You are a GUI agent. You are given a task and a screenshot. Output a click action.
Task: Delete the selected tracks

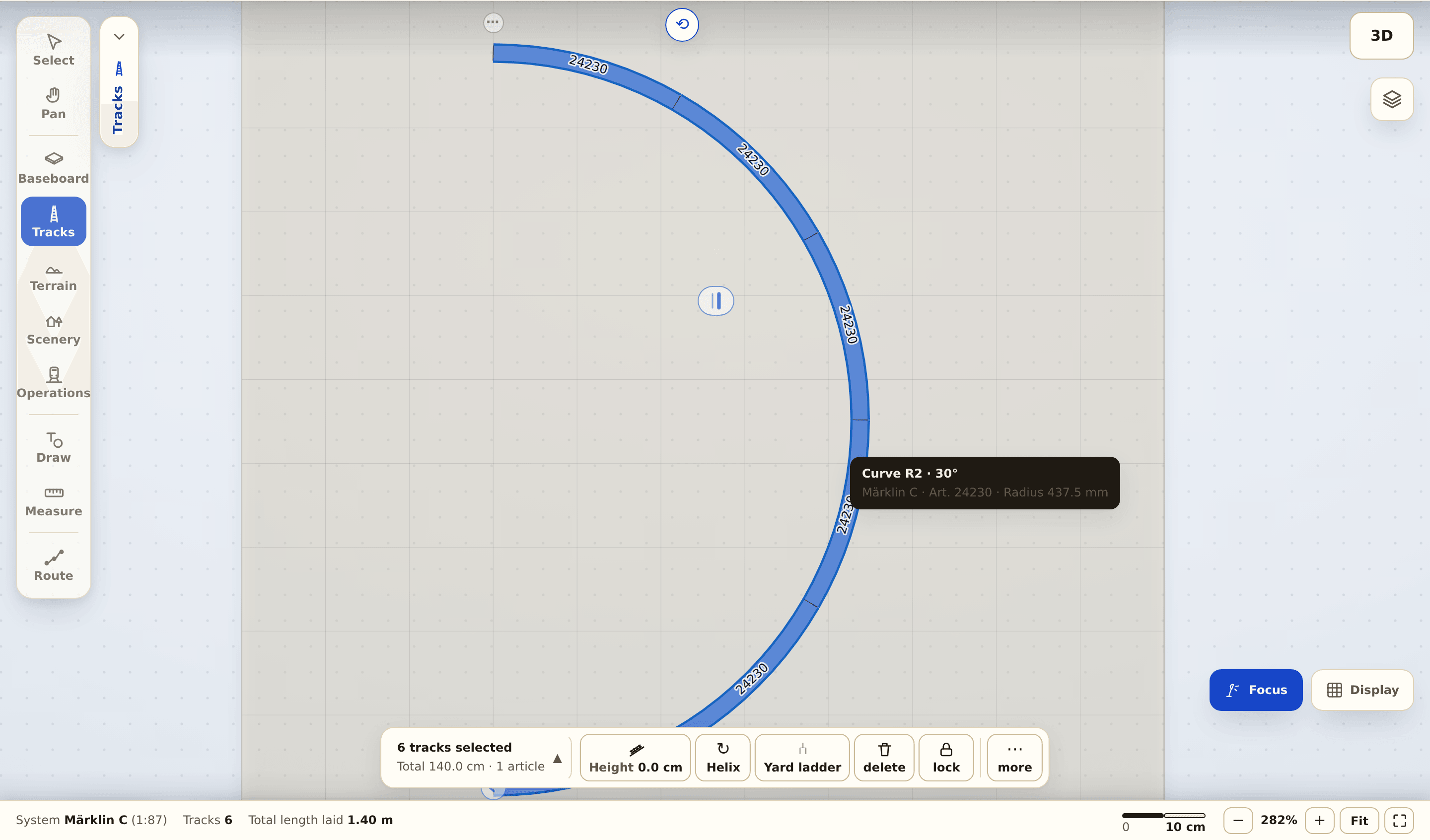(884, 758)
